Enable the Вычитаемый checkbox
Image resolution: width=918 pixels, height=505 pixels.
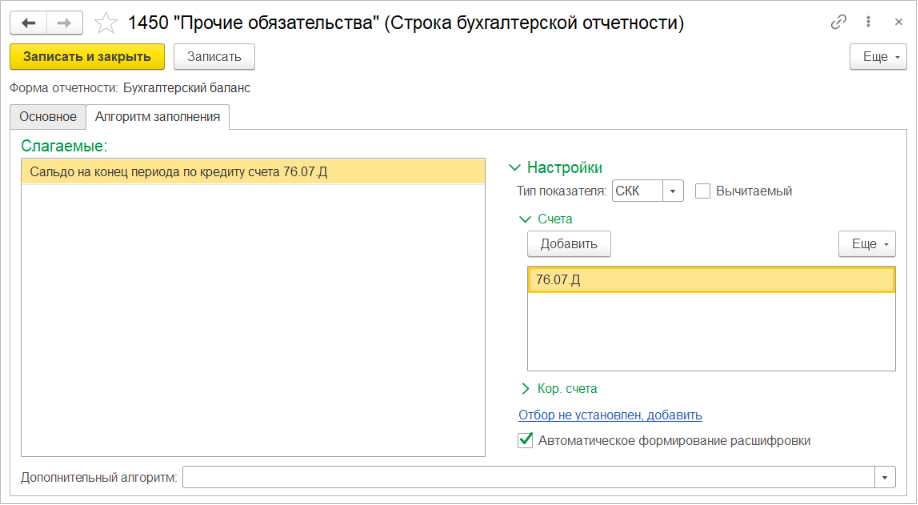click(703, 191)
